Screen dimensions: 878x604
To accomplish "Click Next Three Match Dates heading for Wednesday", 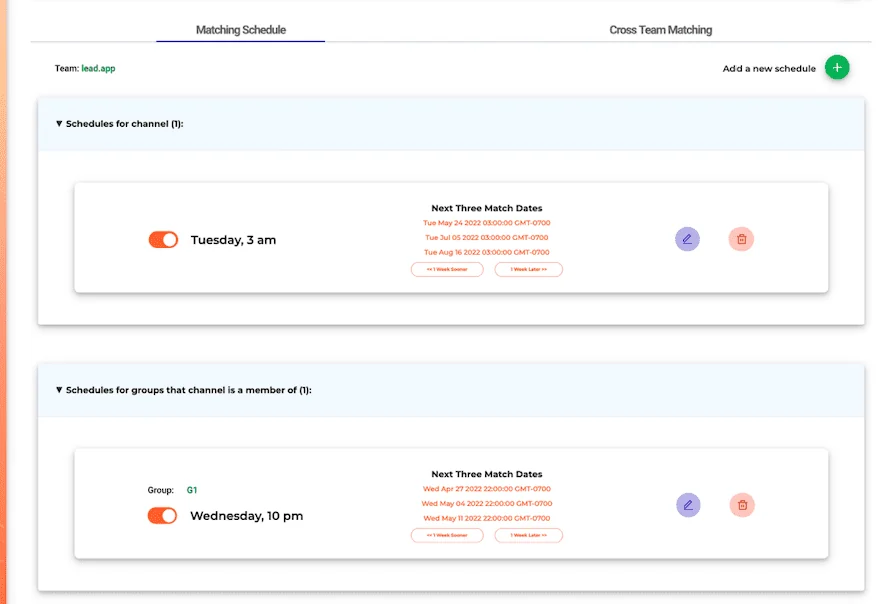I will (x=487, y=474).
